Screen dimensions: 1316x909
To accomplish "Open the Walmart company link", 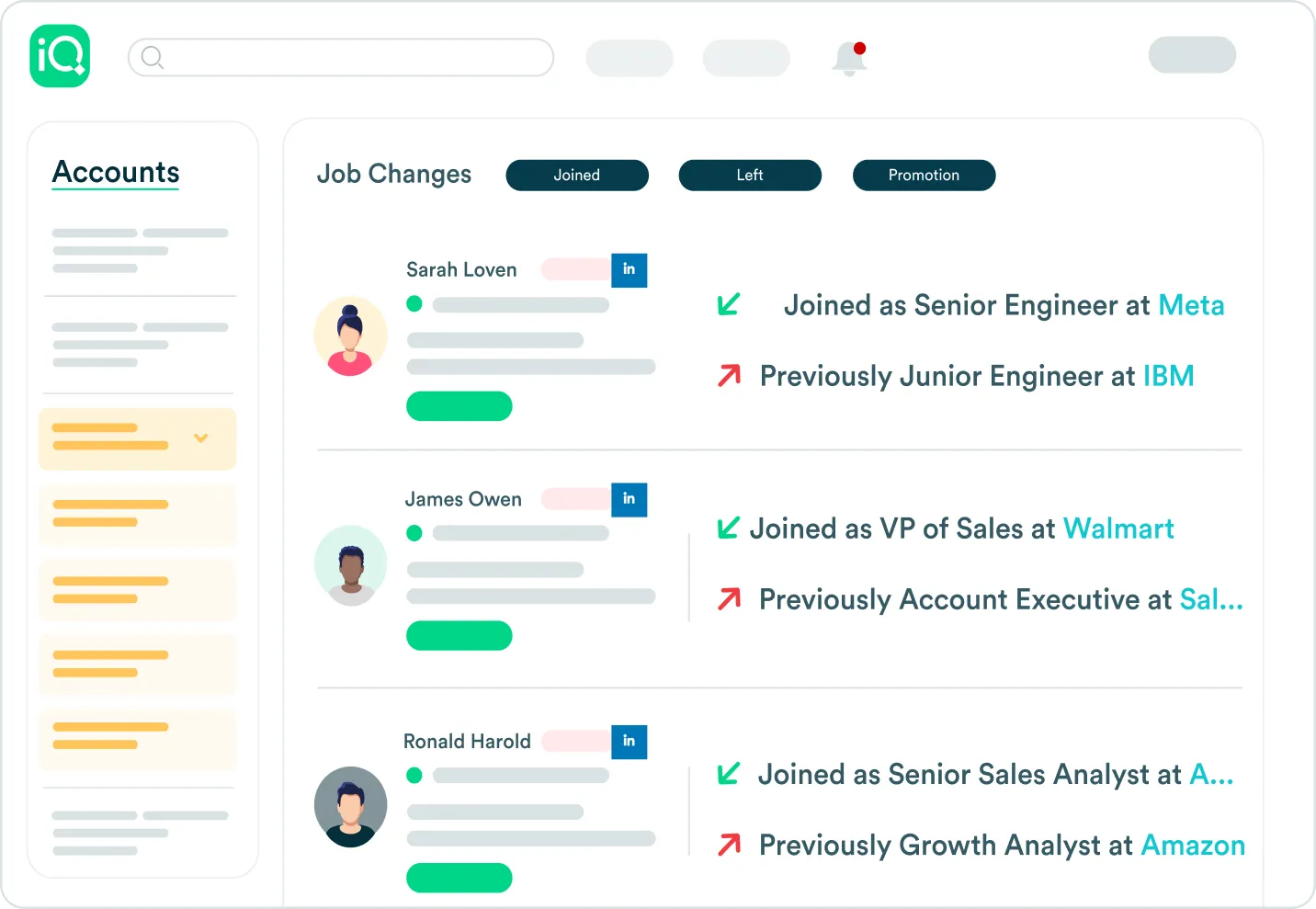I will point(1118,528).
